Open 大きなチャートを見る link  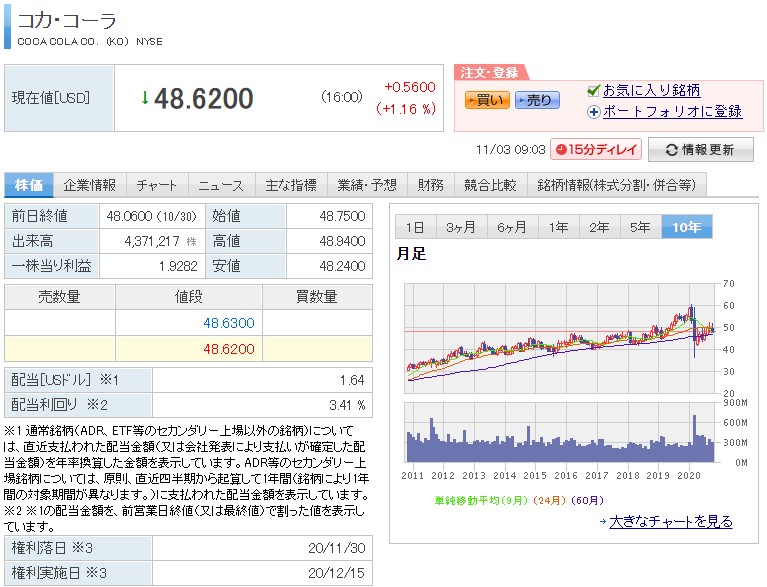click(x=671, y=521)
